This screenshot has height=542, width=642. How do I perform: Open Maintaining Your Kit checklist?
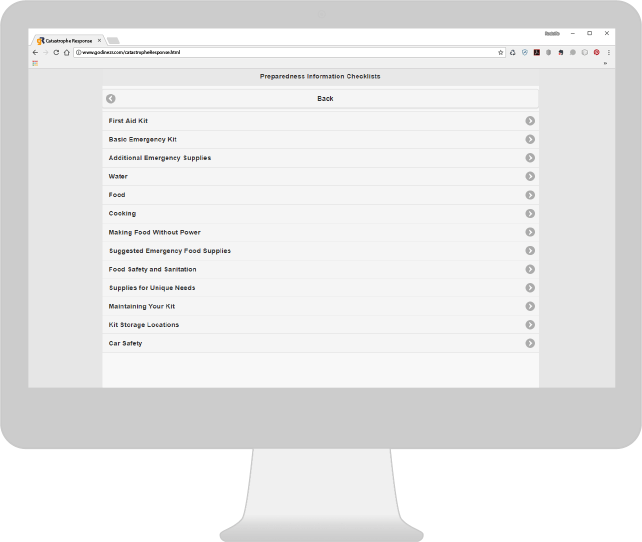click(320, 306)
